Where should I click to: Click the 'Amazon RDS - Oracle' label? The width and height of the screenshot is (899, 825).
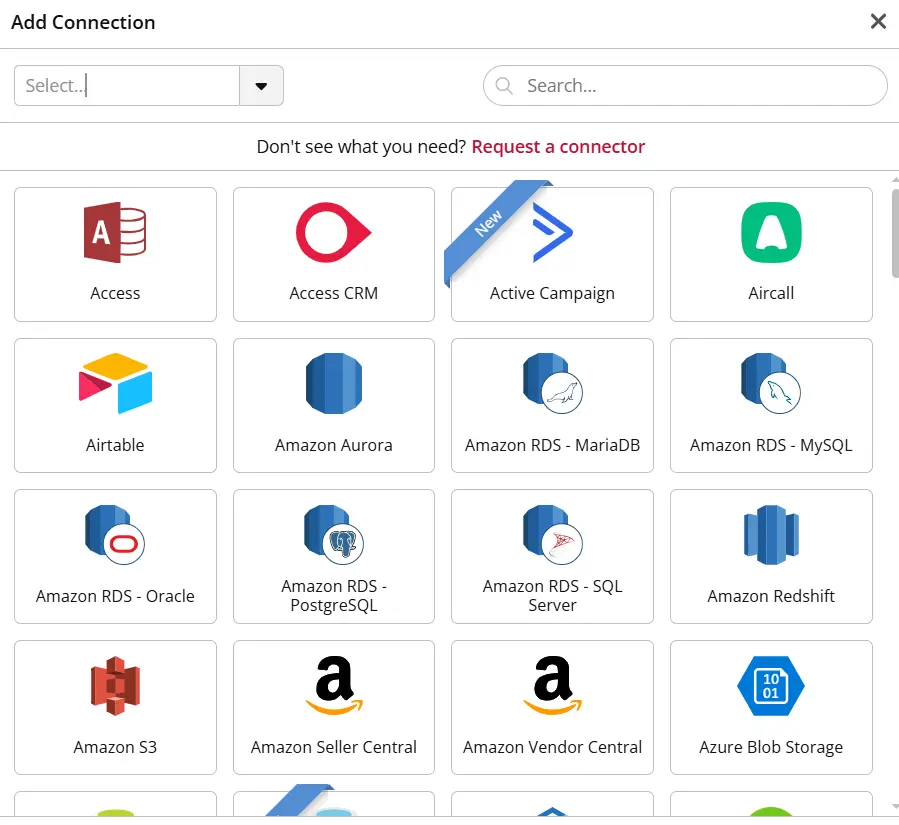point(115,596)
